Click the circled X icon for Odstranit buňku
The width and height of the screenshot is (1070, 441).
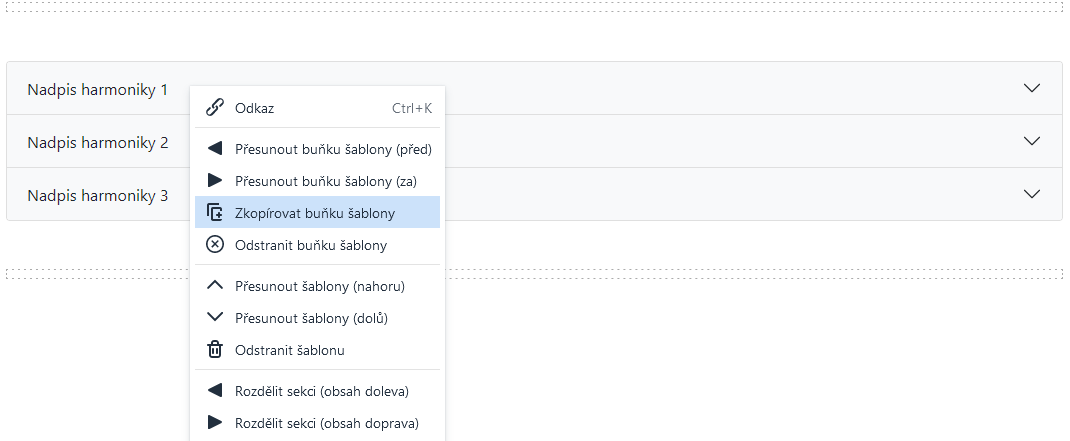[215, 244]
